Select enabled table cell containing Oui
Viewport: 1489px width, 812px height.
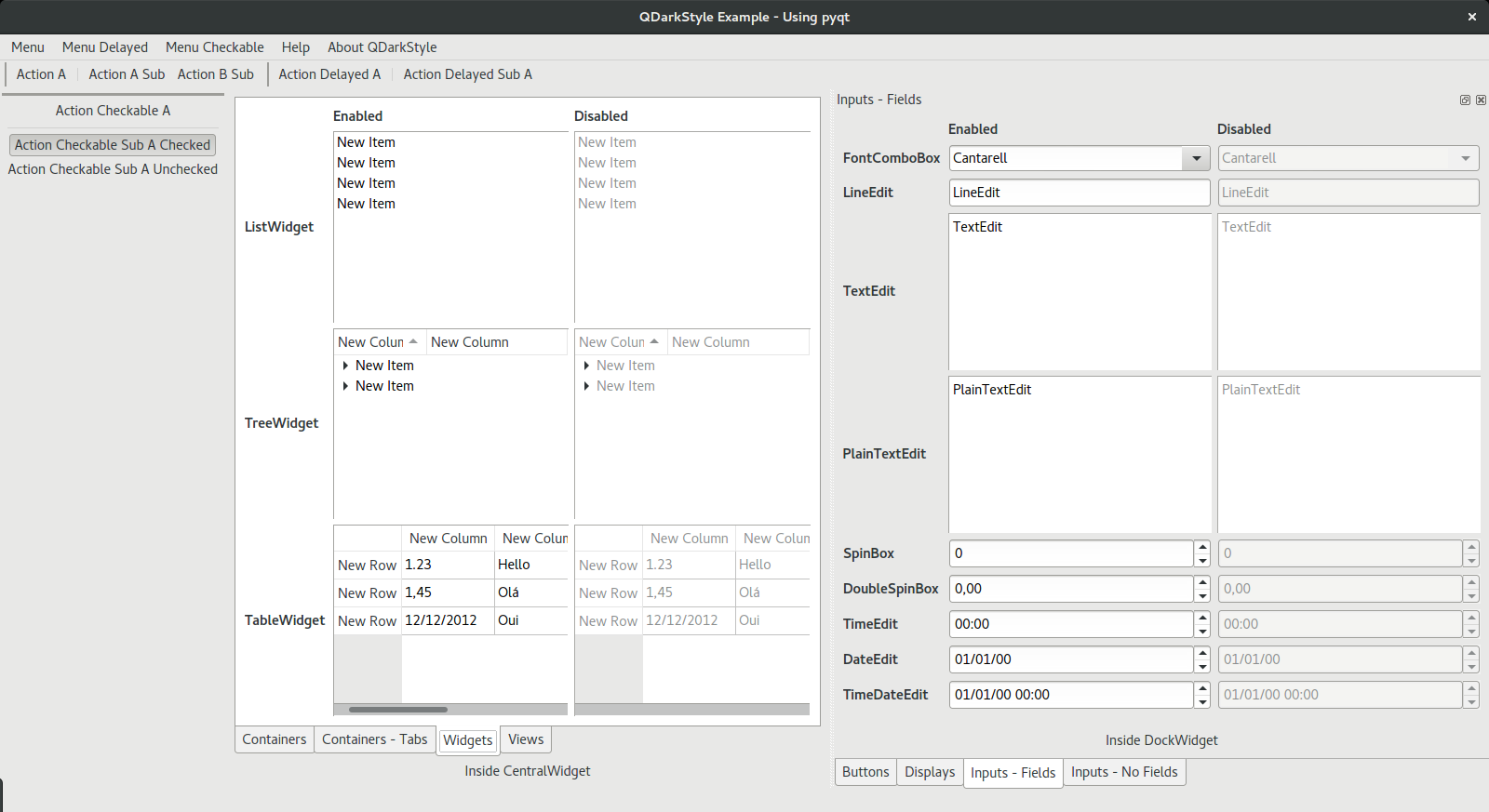coord(531,620)
